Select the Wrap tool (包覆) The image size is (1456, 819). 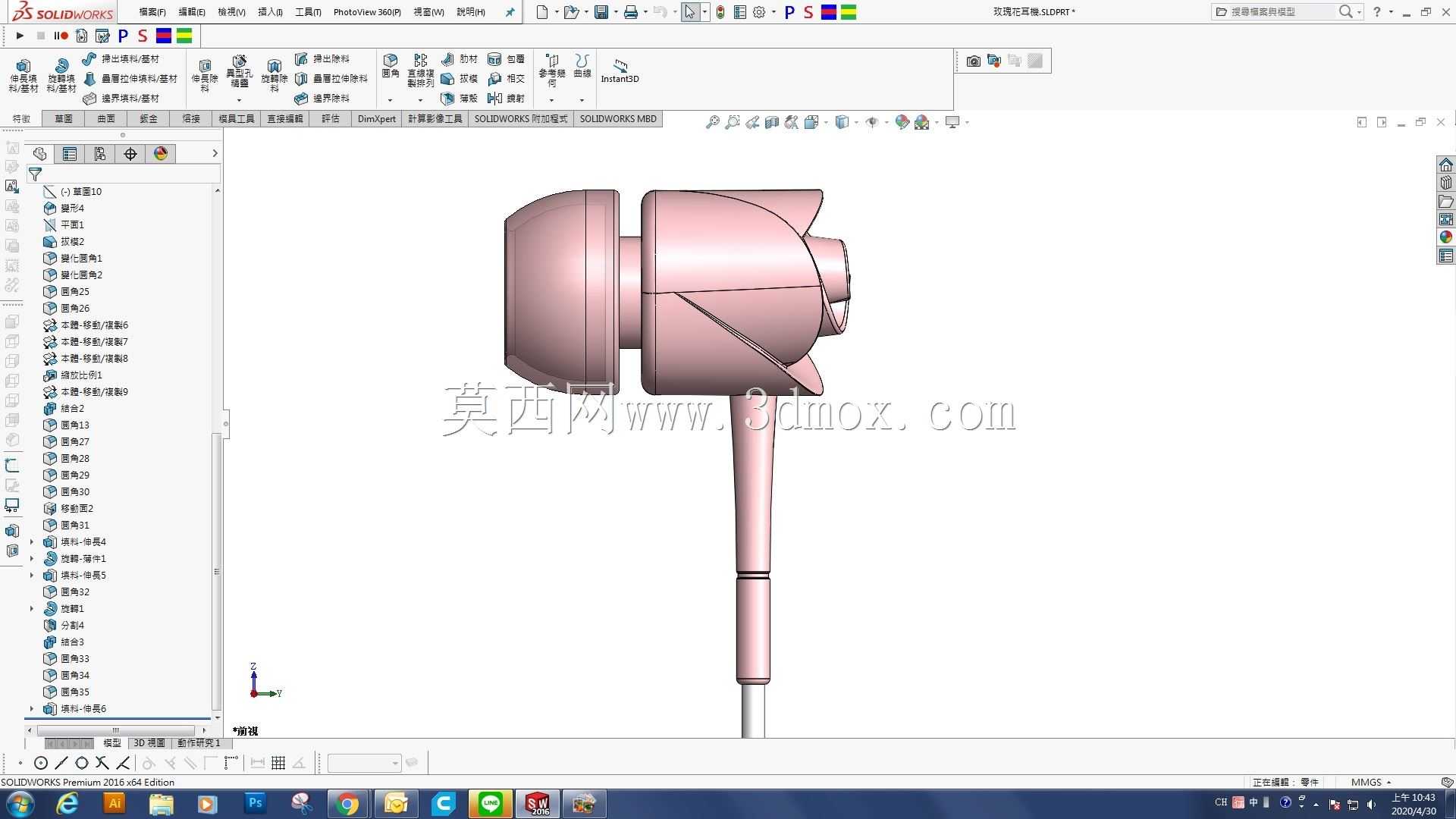pyautogui.click(x=507, y=58)
